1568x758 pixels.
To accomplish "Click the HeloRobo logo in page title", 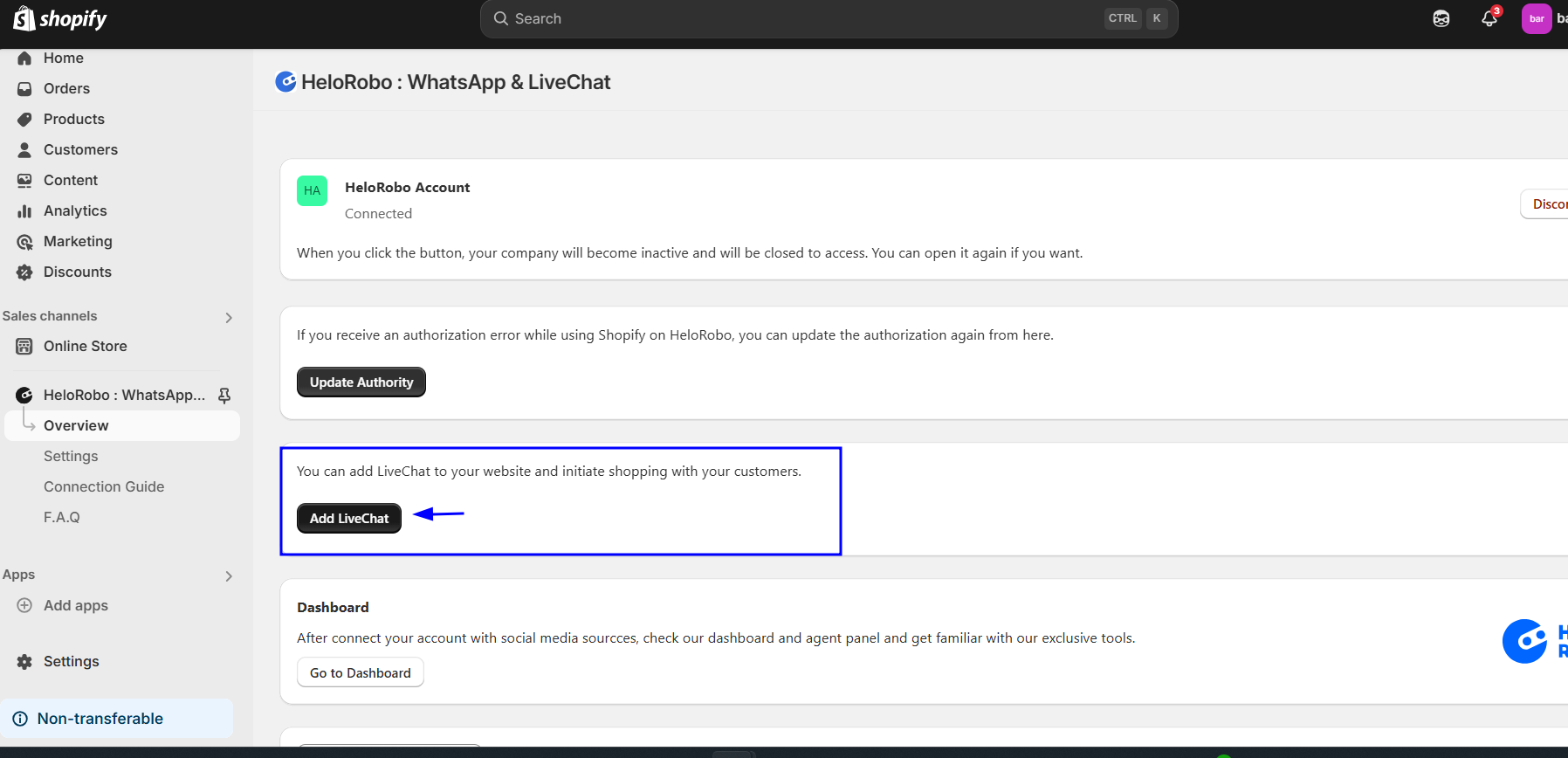I will 285,82.
